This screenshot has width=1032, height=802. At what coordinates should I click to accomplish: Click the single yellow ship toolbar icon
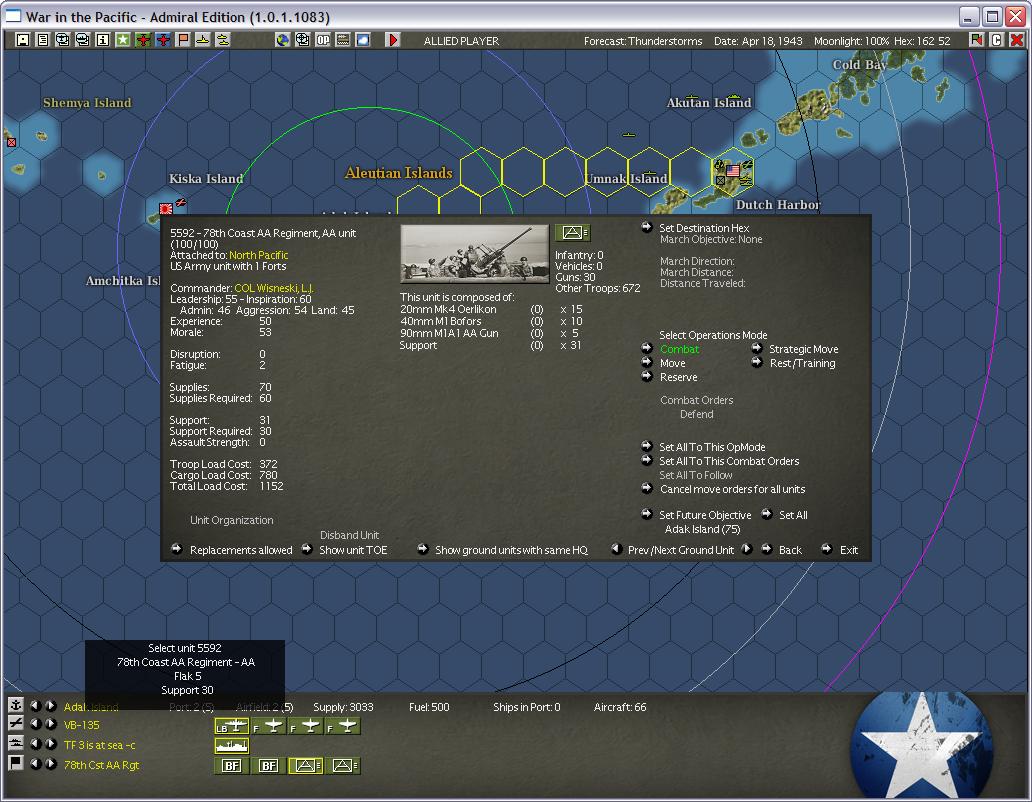(203, 40)
